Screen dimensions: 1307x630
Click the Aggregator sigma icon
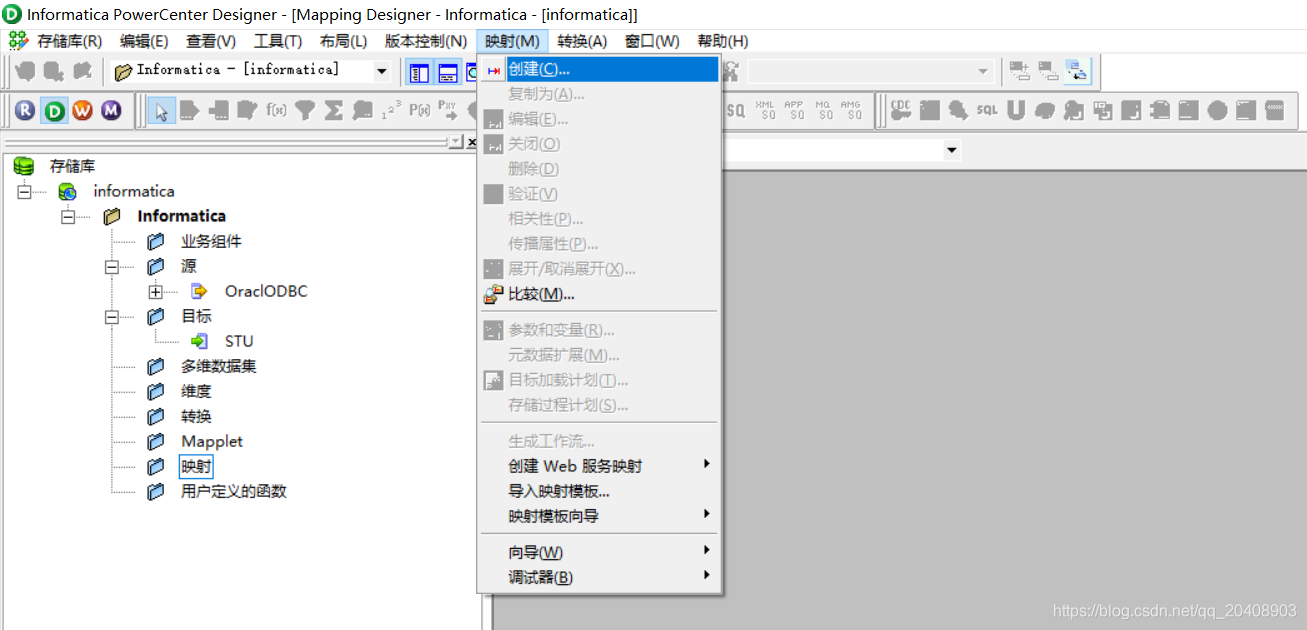[334, 110]
